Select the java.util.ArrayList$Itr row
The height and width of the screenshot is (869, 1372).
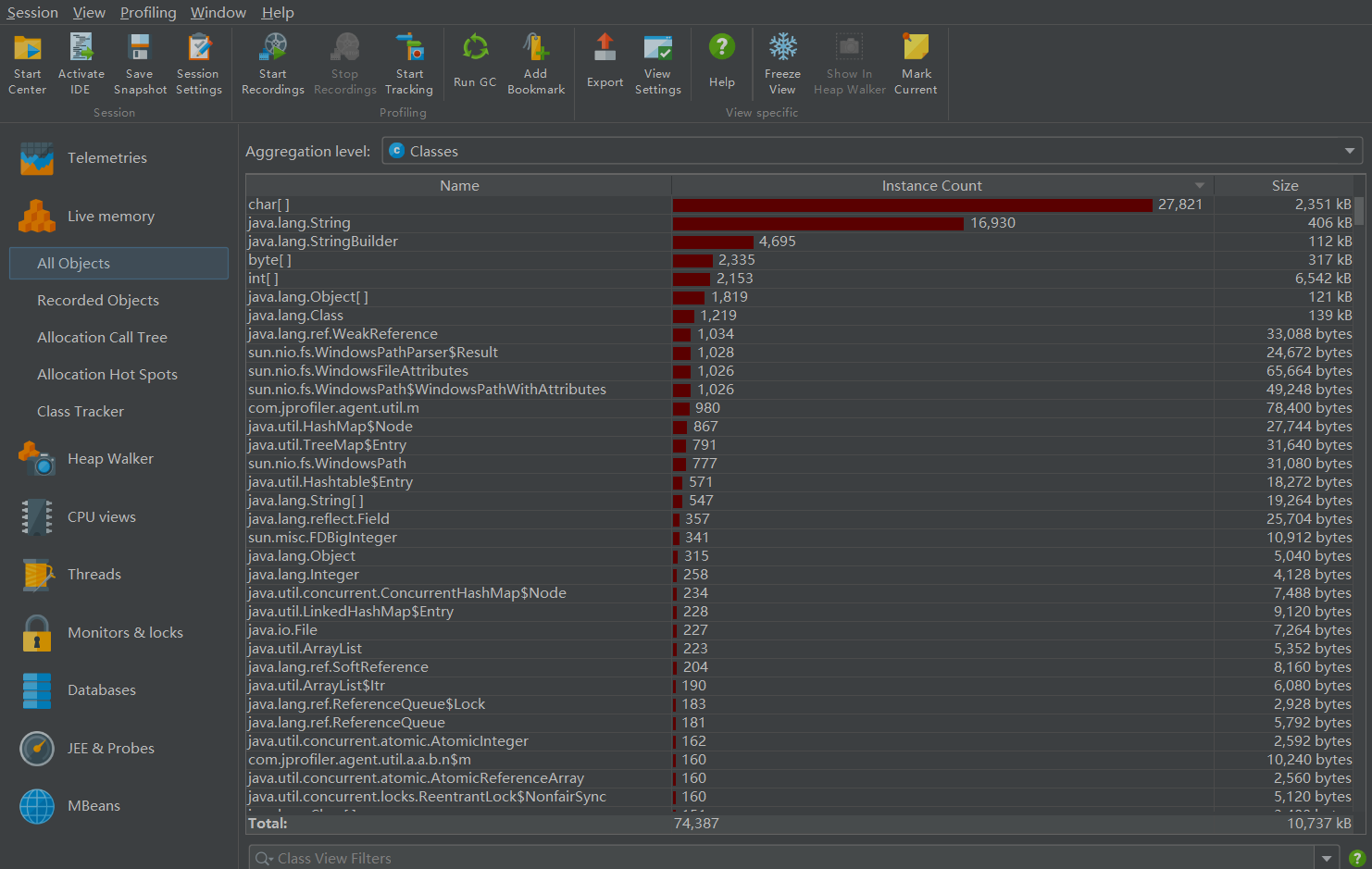[800, 686]
